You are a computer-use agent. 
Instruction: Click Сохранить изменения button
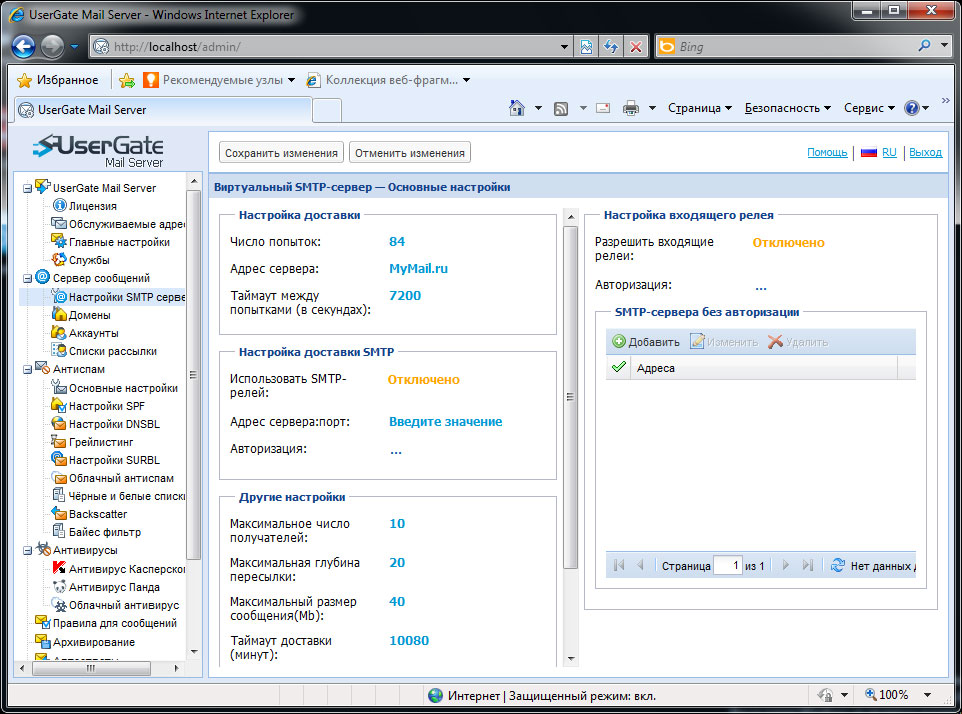[x=281, y=153]
